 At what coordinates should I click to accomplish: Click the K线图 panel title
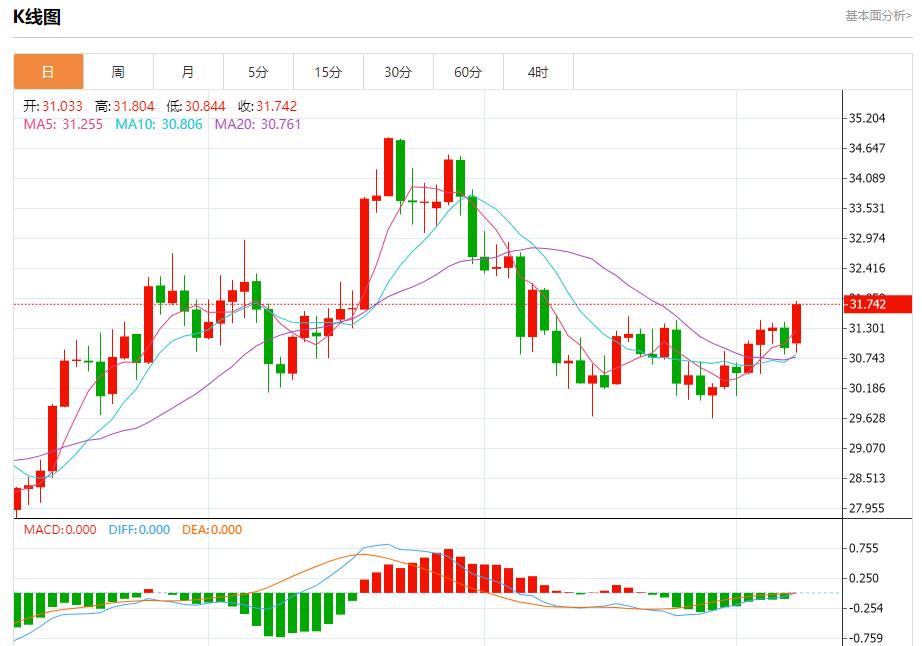[x=36, y=17]
